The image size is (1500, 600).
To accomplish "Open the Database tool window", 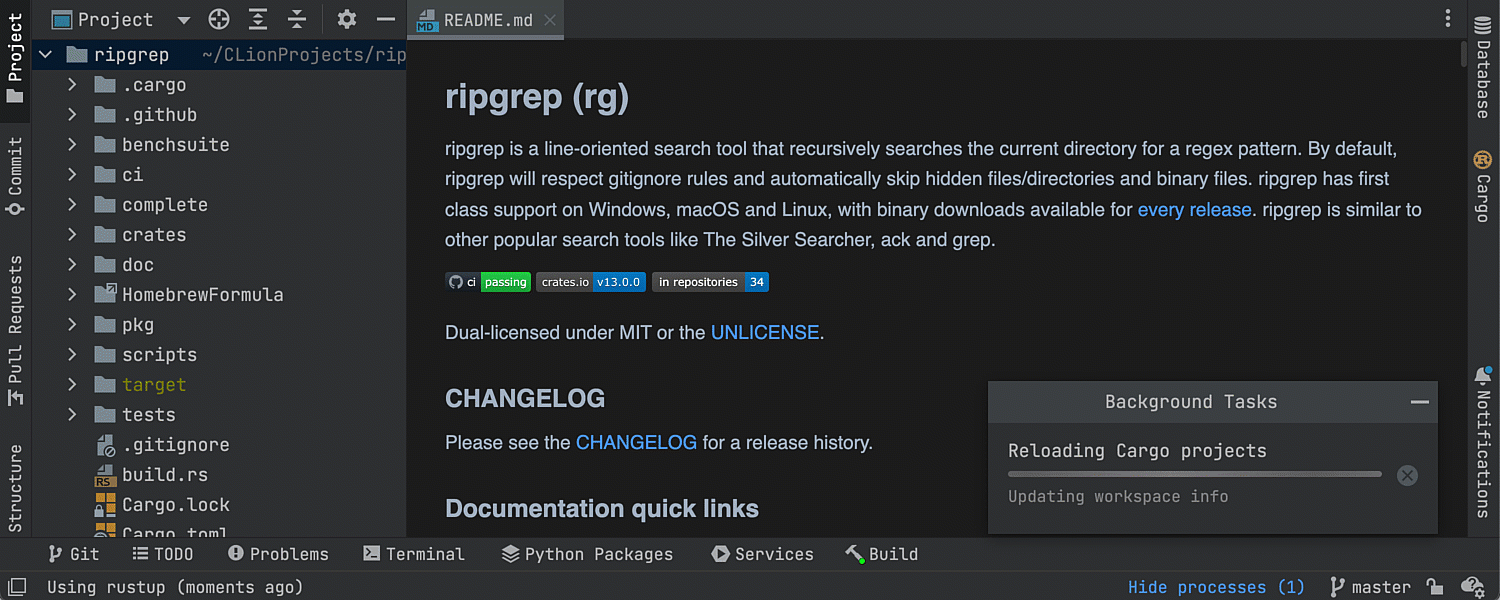I will click(1483, 67).
